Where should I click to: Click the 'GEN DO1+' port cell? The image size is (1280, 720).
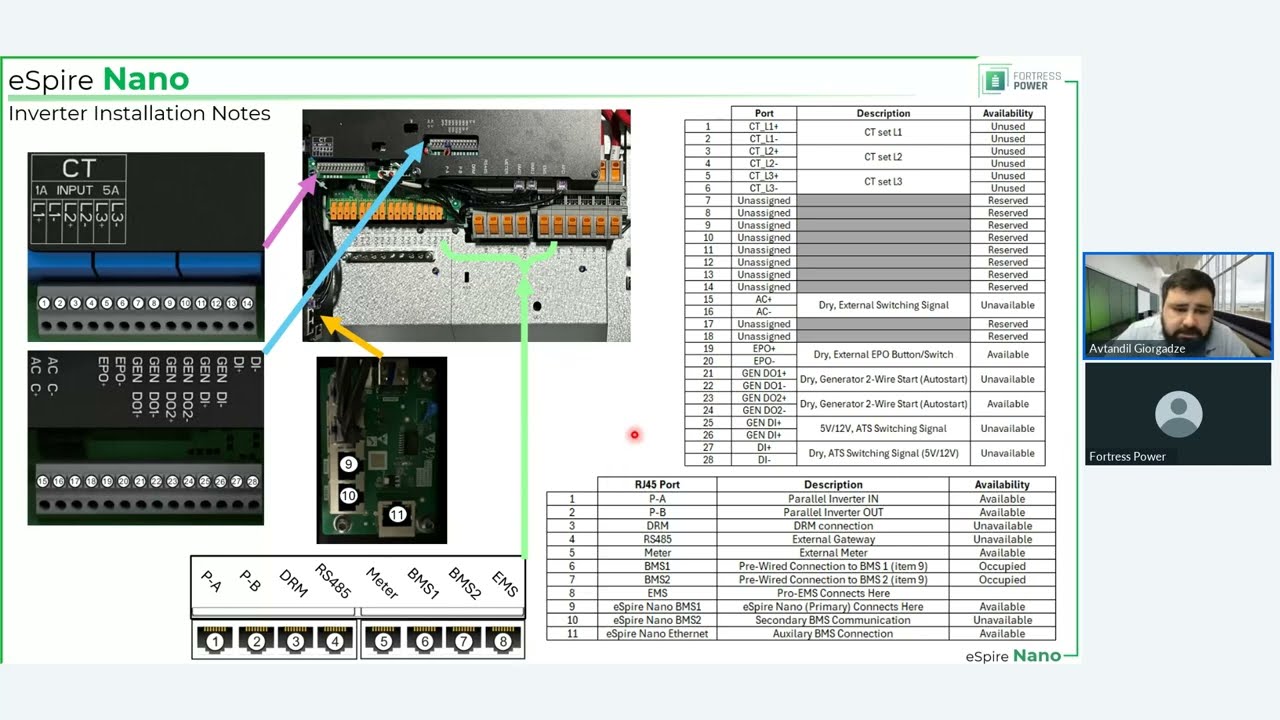point(764,373)
